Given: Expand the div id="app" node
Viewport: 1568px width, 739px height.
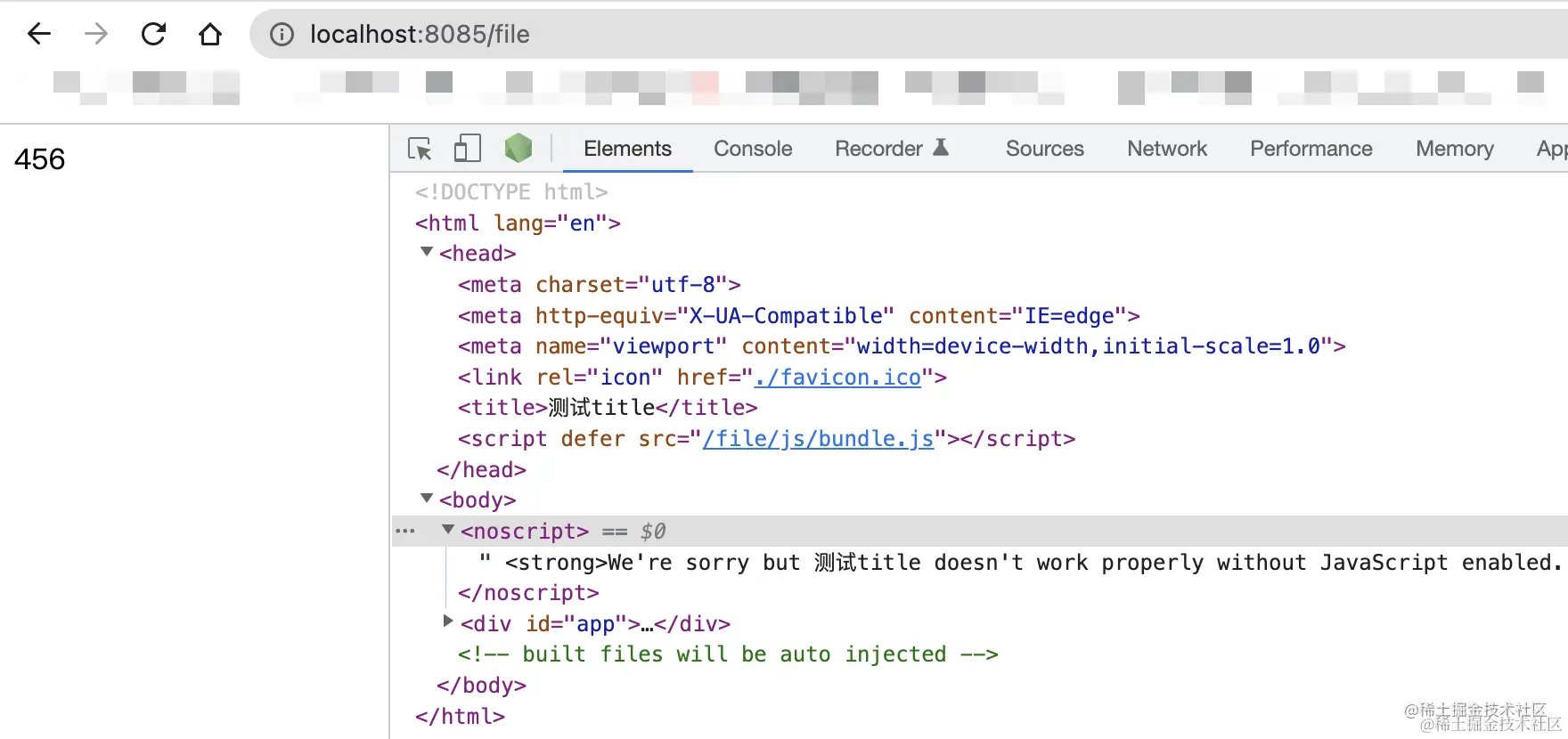Looking at the screenshot, I should (448, 622).
